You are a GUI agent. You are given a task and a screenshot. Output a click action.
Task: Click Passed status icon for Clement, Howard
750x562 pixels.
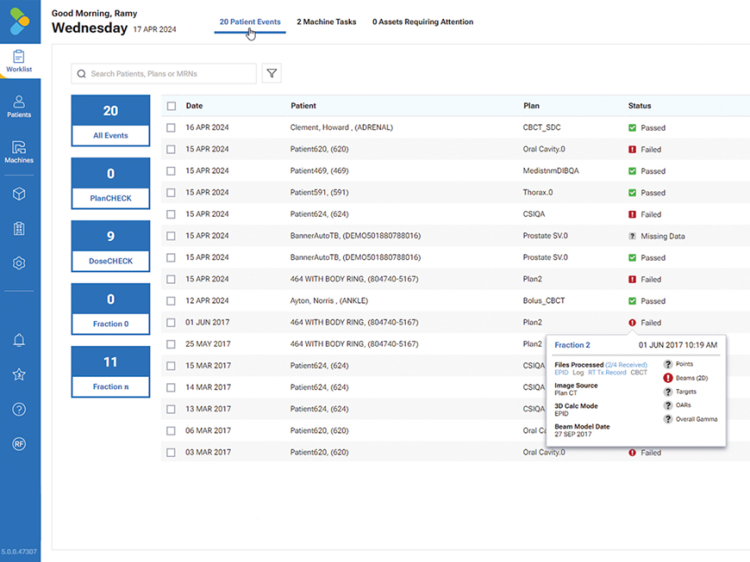pyautogui.click(x=632, y=128)
